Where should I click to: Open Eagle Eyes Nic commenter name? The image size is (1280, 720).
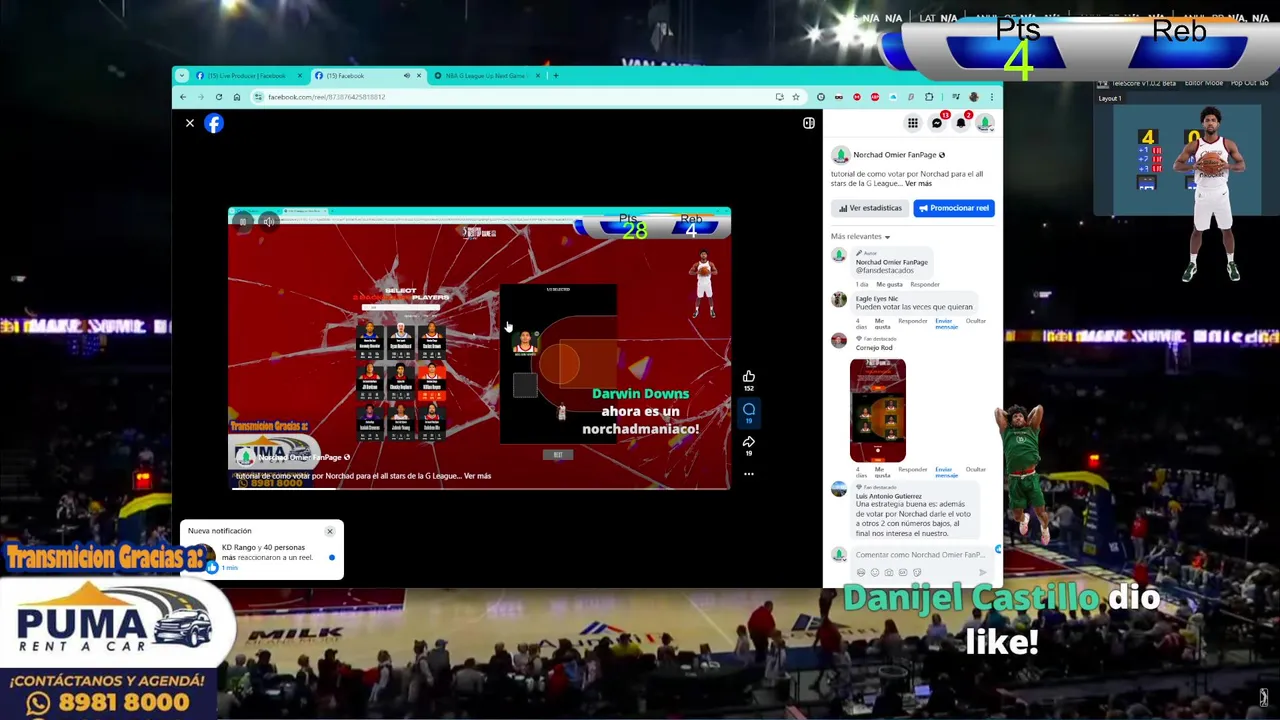coord(877,298)
